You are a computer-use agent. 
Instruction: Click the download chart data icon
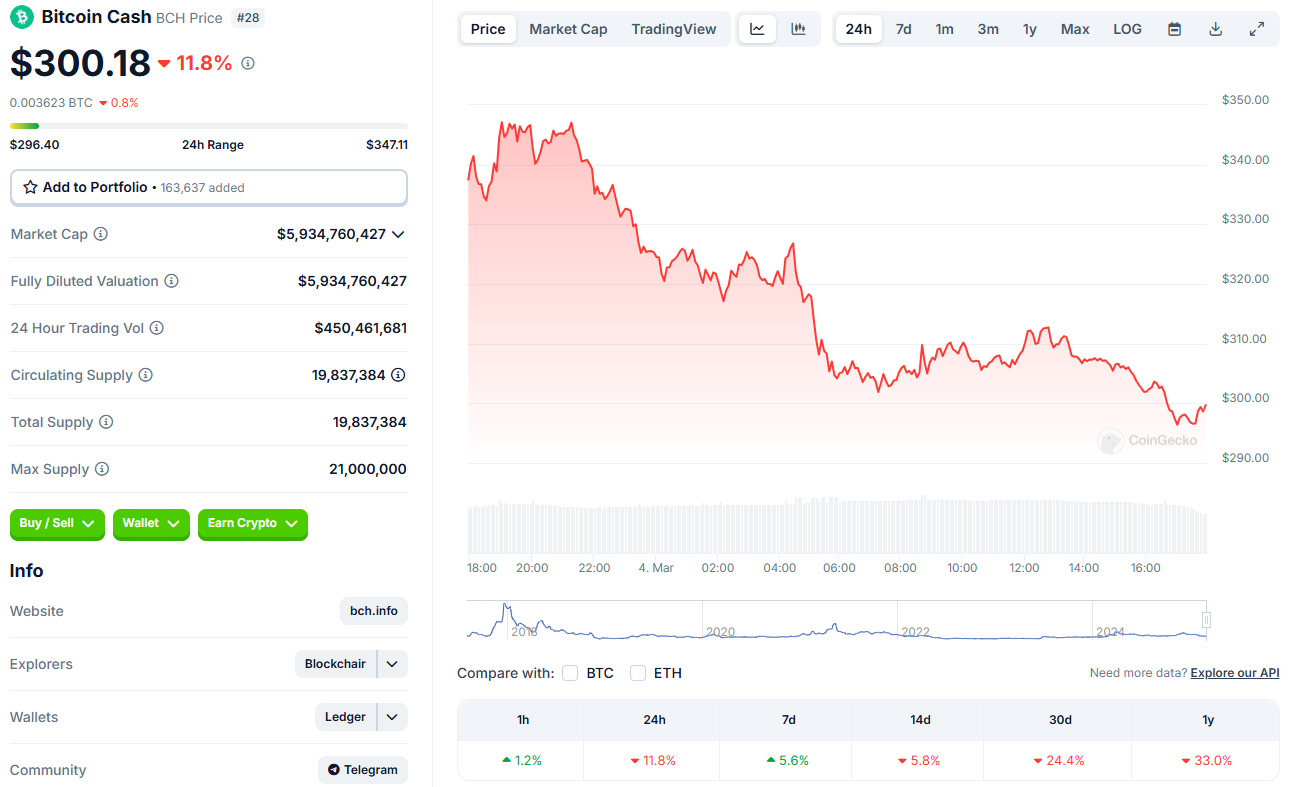(1215, 29)
